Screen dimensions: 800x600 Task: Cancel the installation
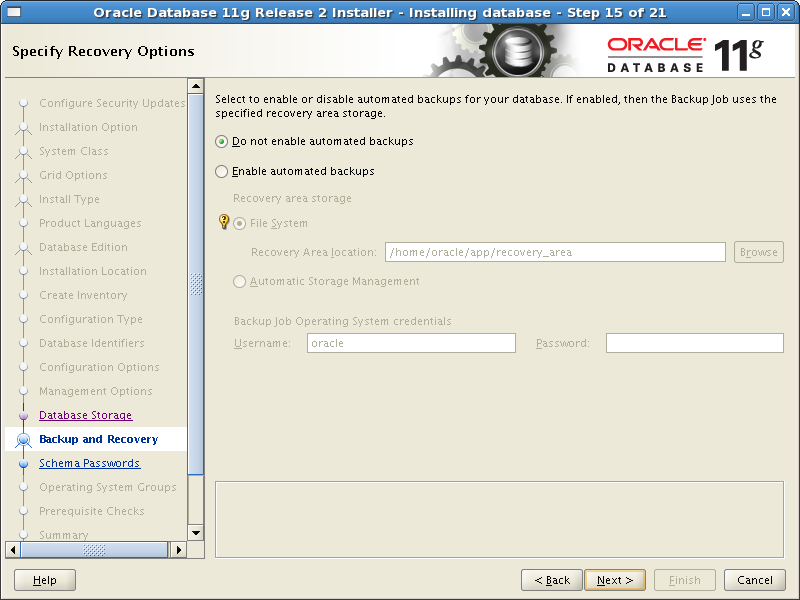pyautogui.click(x=755, y=580)
